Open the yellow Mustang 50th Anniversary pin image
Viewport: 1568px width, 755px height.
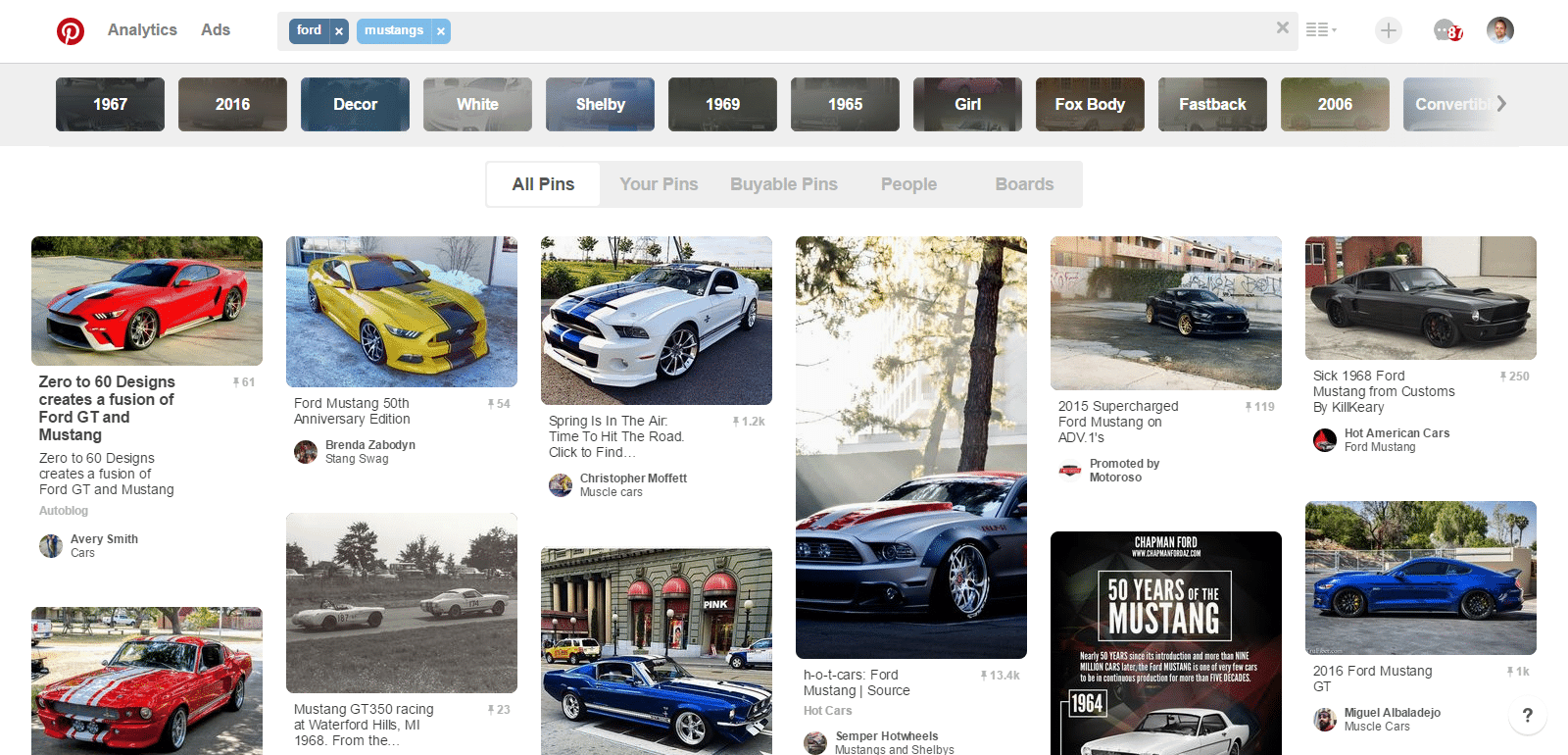pos(402,312)
